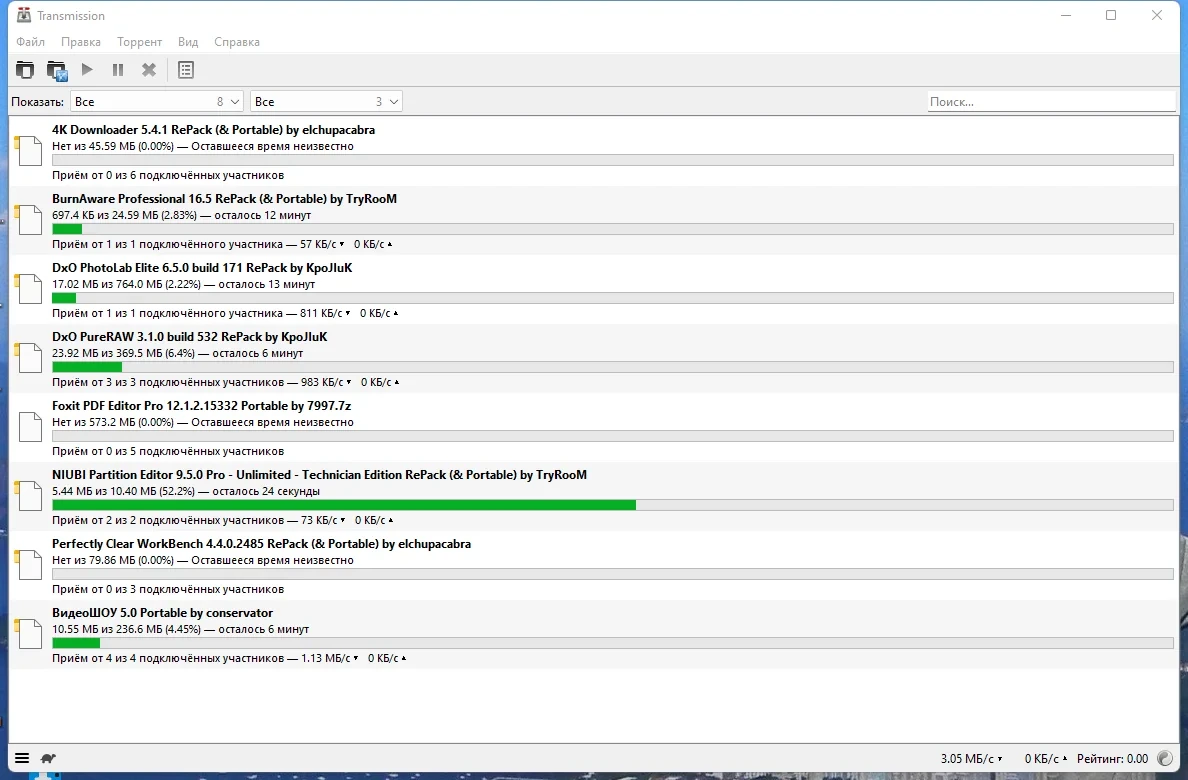Open a torrent file via toolbar icon
Image resolution: width=1188 pixels, height=780 pixels.
(x=25, y=70)
